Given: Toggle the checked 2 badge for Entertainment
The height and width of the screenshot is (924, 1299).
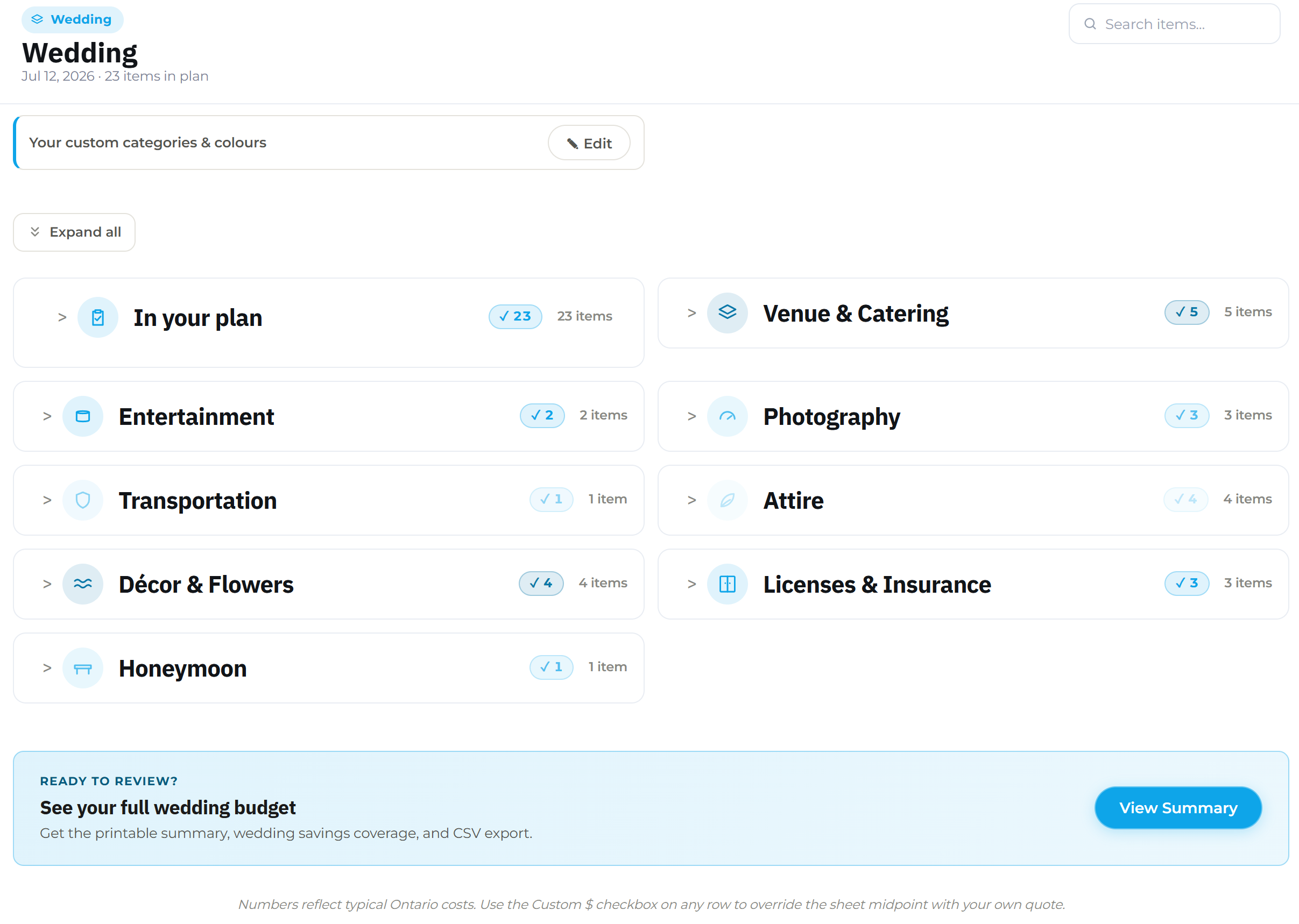Looking at the screenshot, I should point(541,415).
